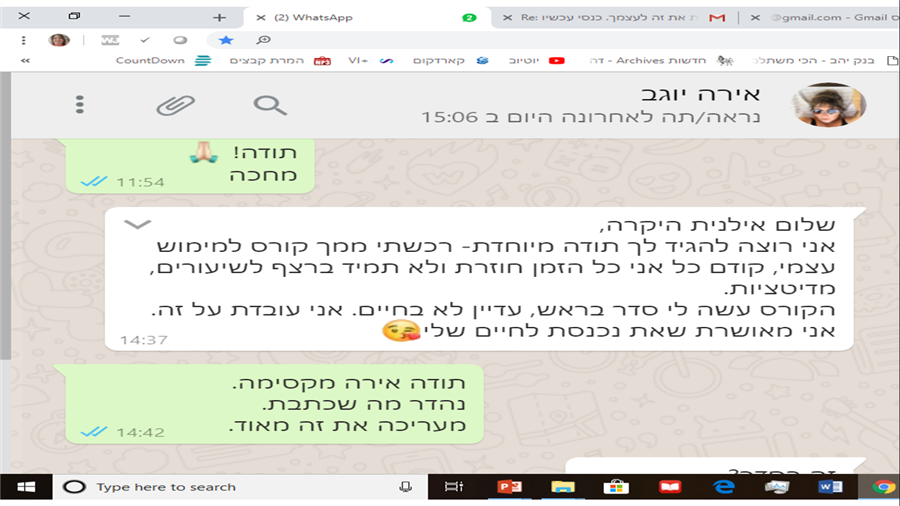Open browser three-dot menu
Screen dimensions: 900x506
24,40
